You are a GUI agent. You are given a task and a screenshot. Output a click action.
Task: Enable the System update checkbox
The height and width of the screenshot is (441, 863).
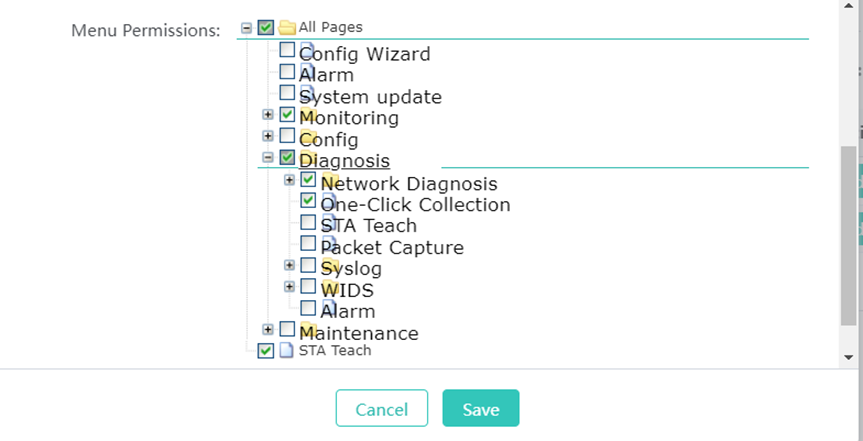point(287,93)
